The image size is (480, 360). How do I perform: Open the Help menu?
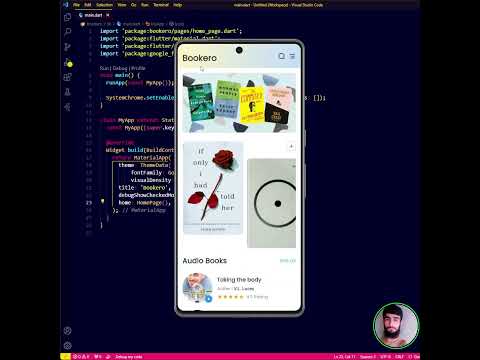click(177, 5)
